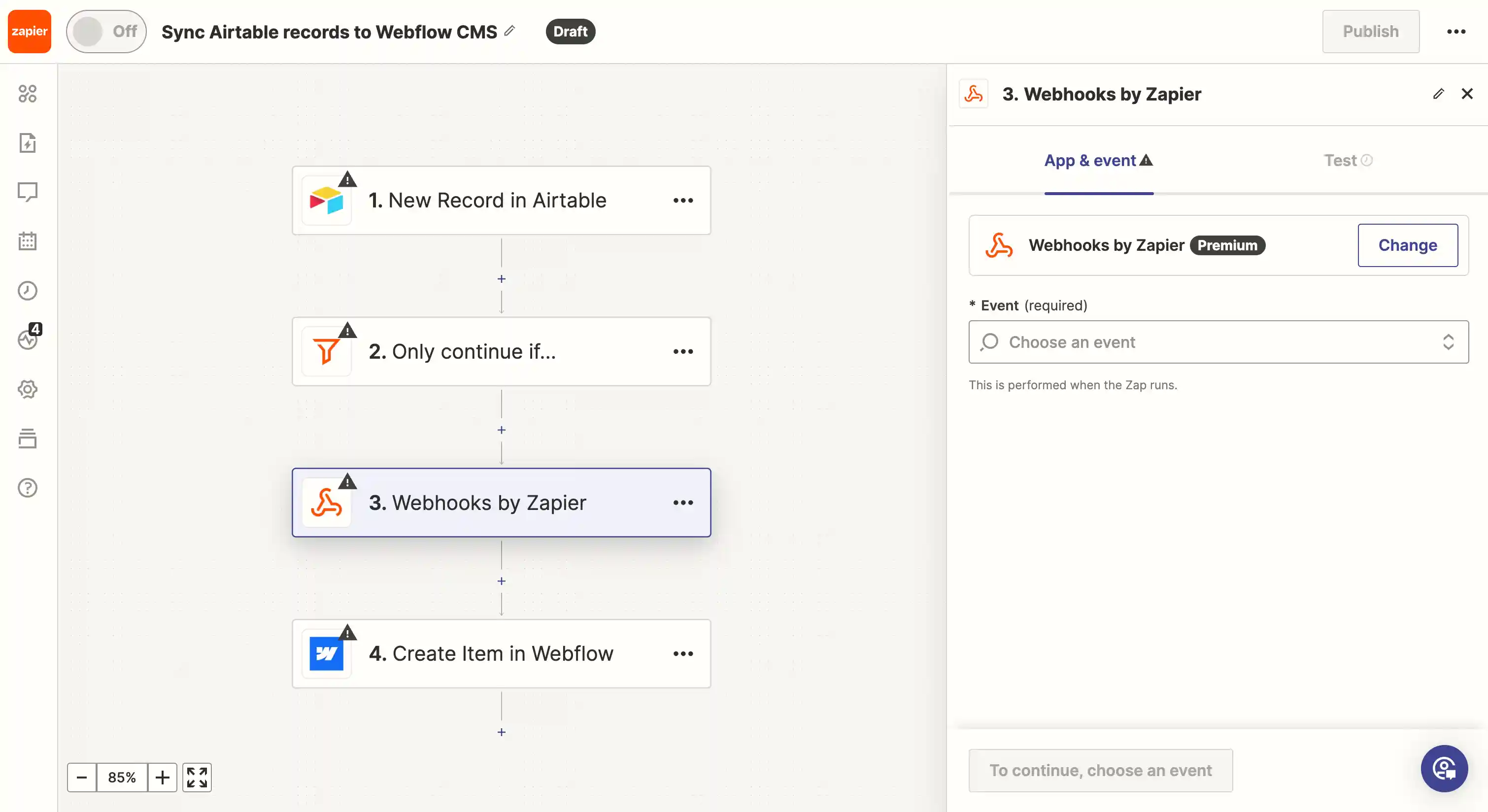1488x812 pixels.
Task: Open the notes comment icon in sidebar
Action: (x=27, y=192)
